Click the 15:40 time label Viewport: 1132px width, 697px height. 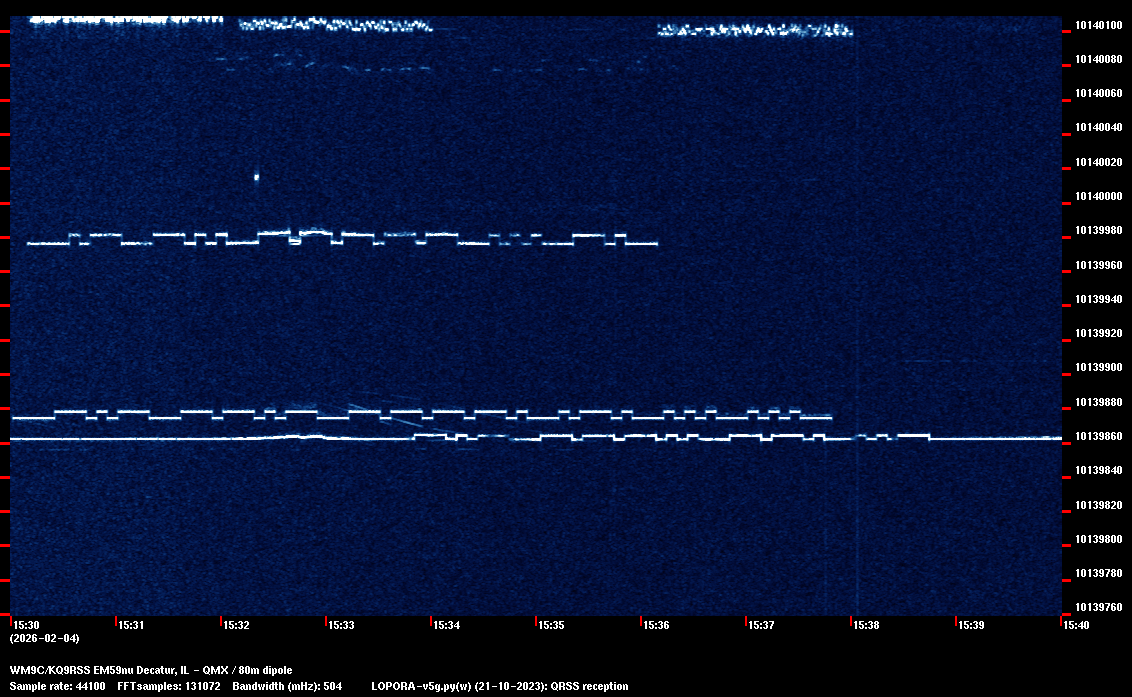[x=1076, y=625]
